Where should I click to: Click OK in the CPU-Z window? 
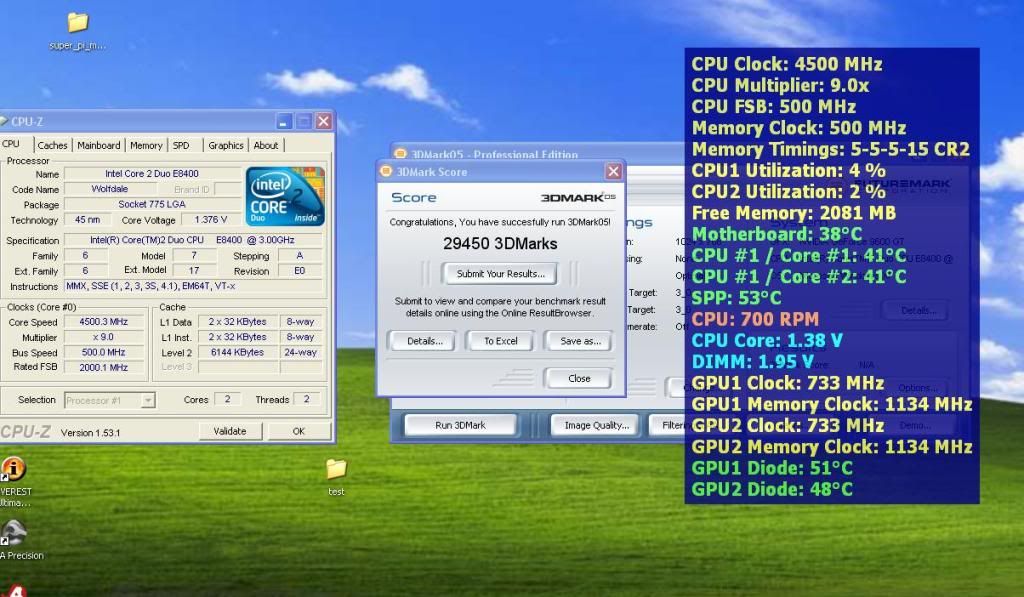[298, 431]
